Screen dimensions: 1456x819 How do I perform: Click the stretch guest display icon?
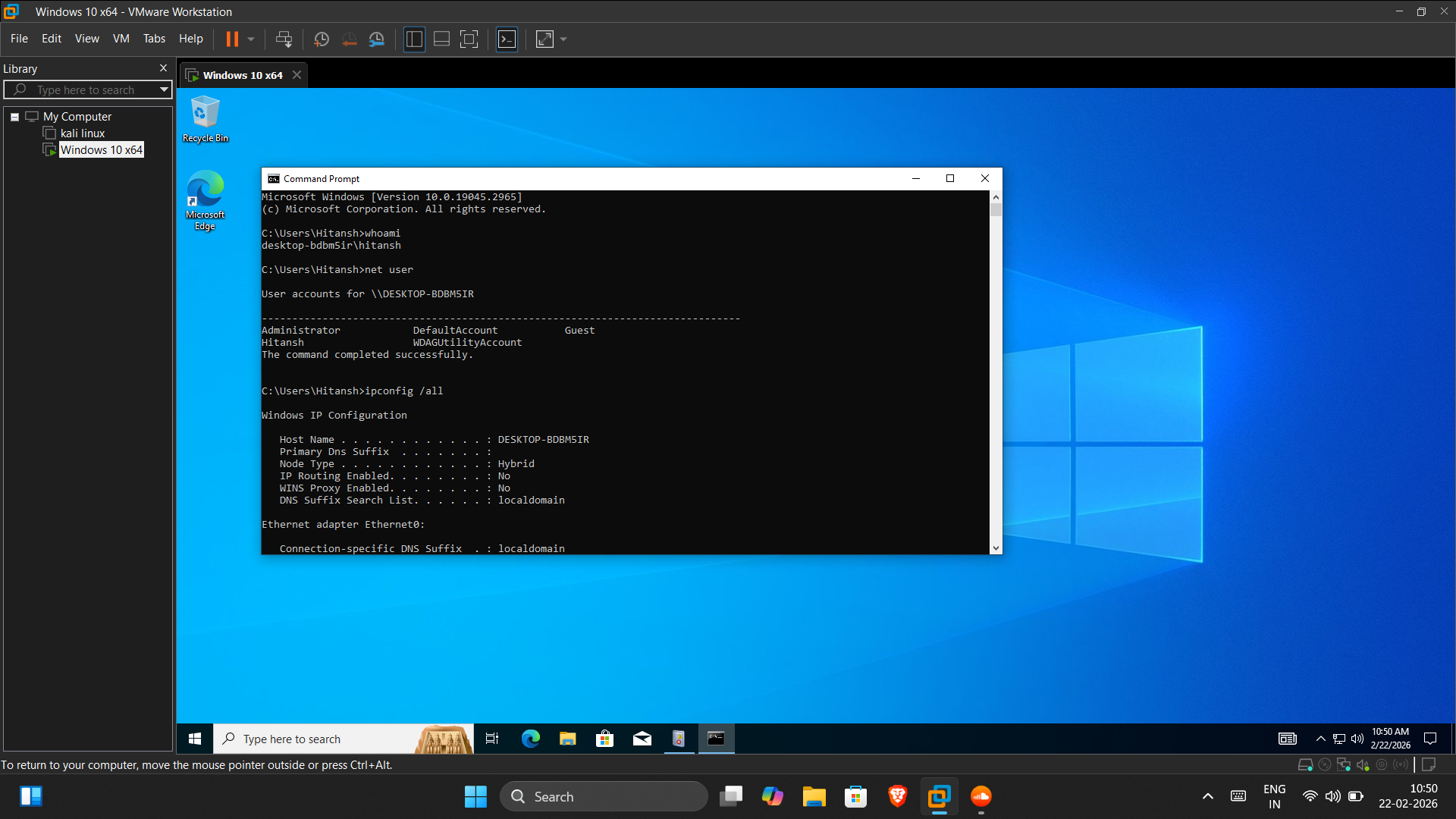pos(544,39)
